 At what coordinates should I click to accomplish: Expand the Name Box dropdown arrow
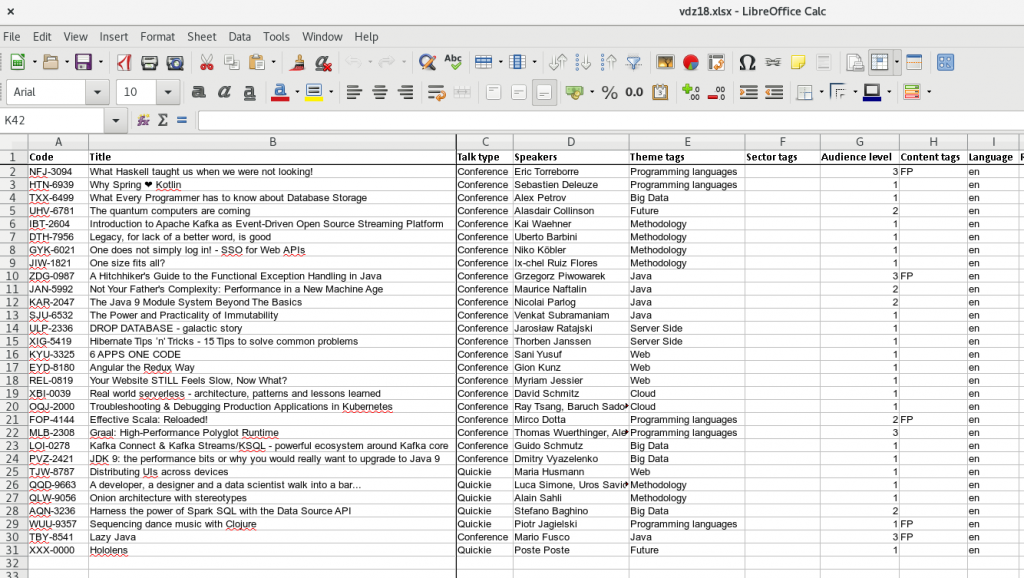tap(117, 120)
